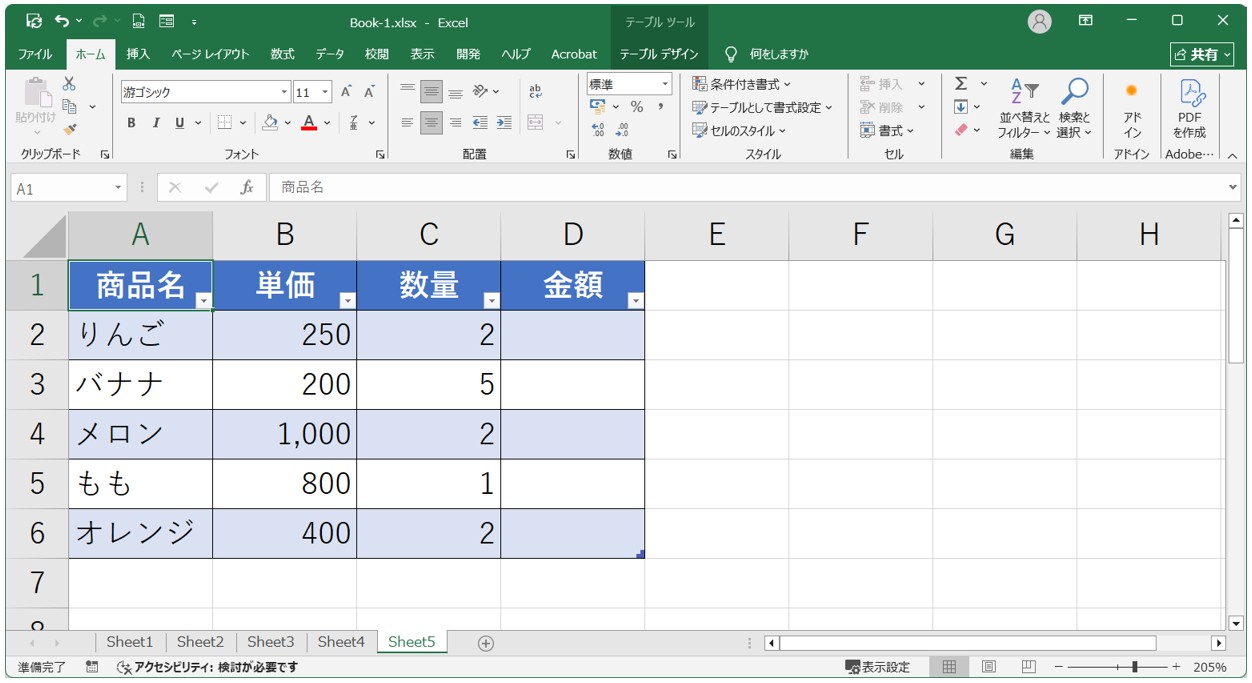The image size is (1252, 683).
Task: Click the accounting number format icon
Action: point(598,106)
